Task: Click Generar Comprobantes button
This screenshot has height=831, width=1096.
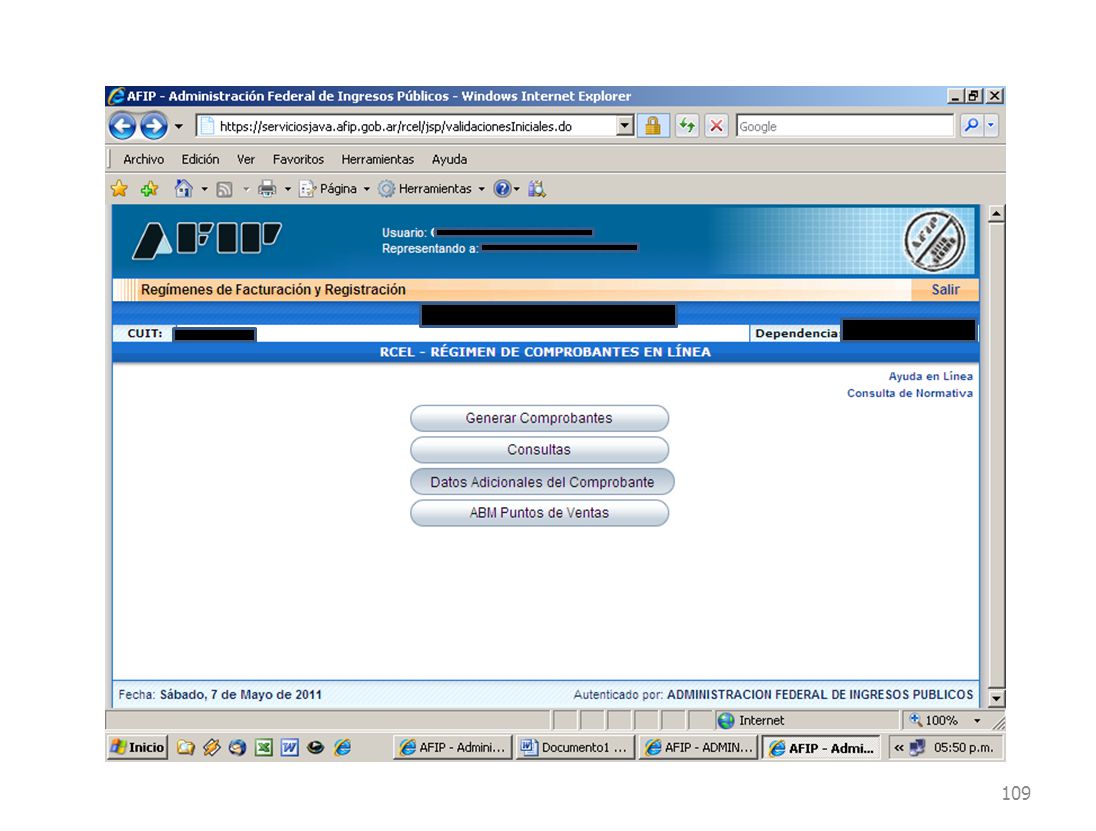Action: 539,418
